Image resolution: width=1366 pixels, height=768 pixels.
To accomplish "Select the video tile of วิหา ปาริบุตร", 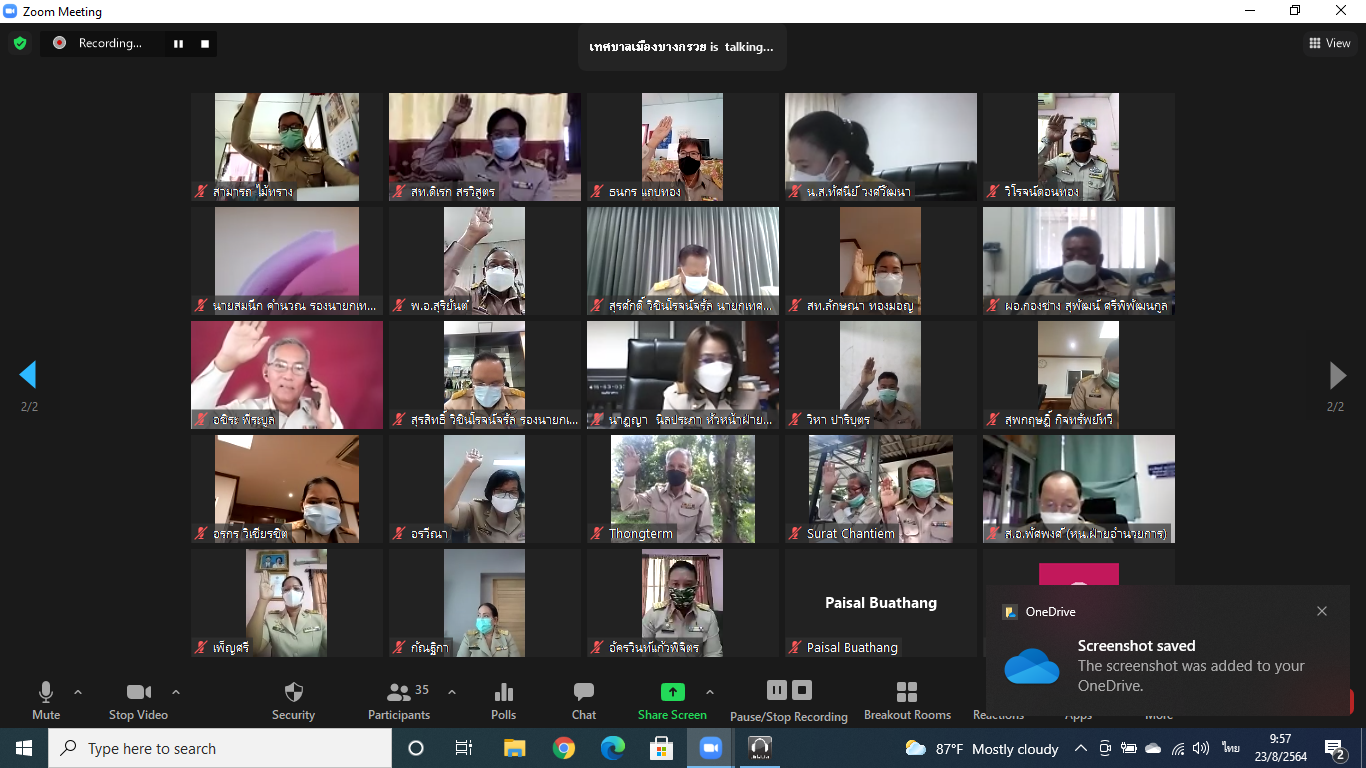I will click(x=881, y=375).
